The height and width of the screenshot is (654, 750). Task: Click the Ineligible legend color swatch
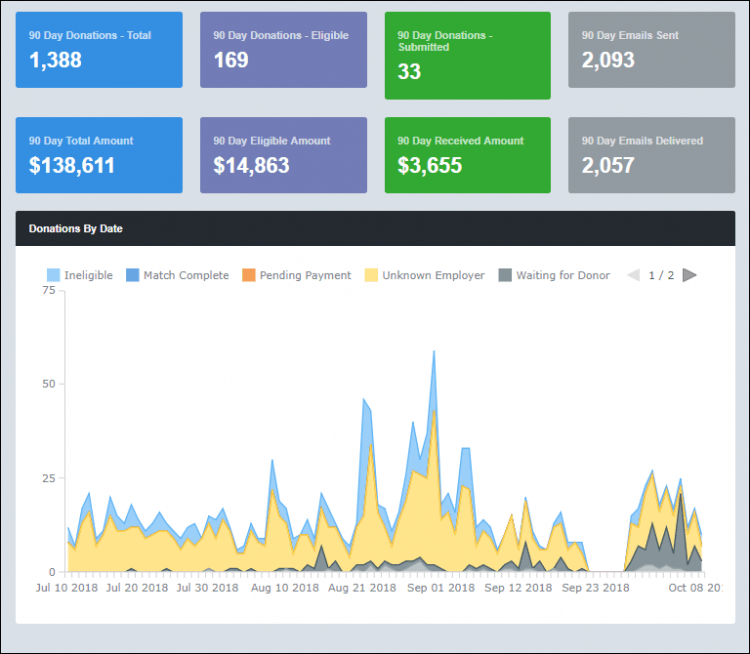(x=54, y=275)
